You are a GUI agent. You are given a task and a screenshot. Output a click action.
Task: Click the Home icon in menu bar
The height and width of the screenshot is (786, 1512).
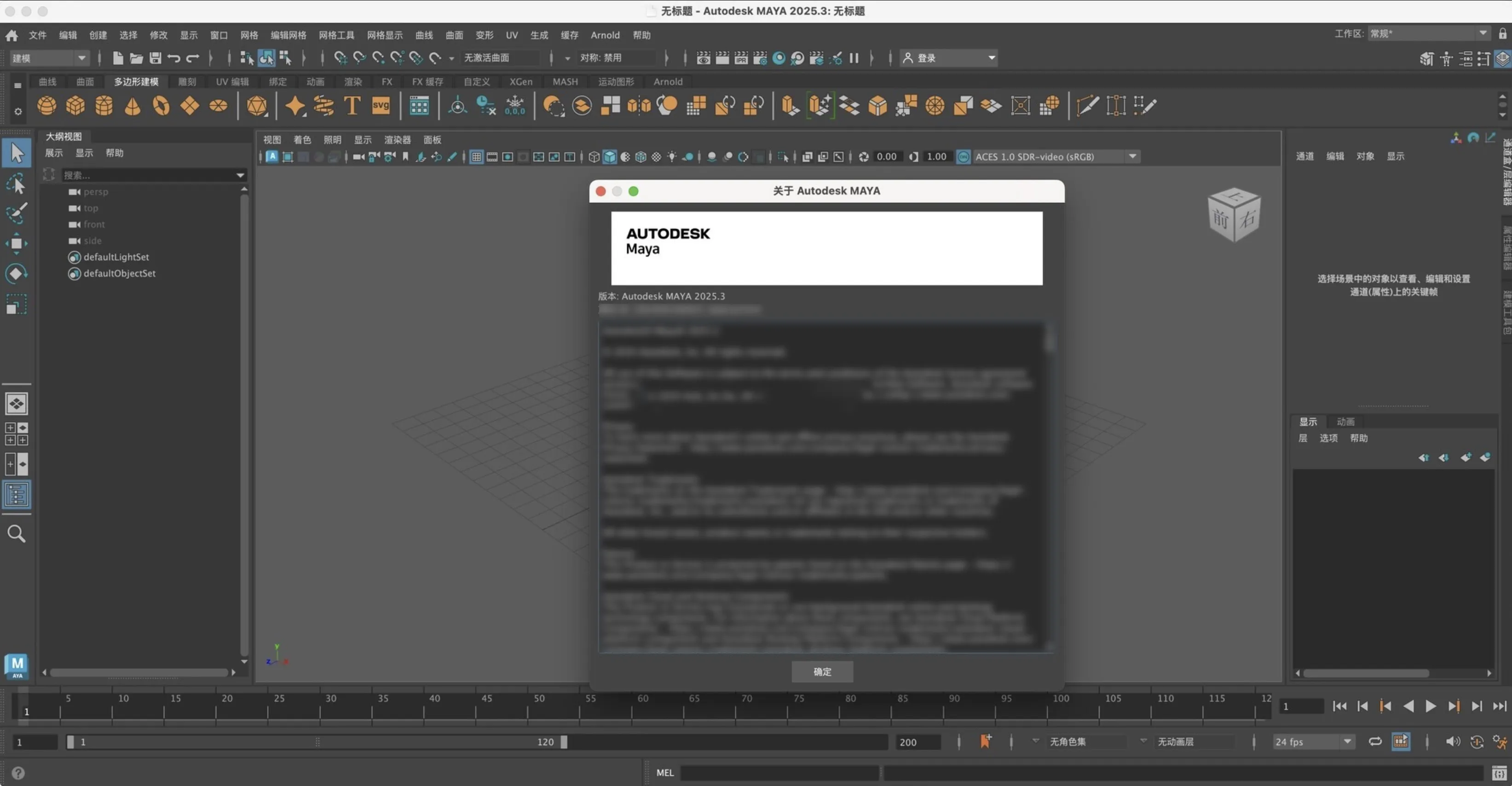coord(11,35)
